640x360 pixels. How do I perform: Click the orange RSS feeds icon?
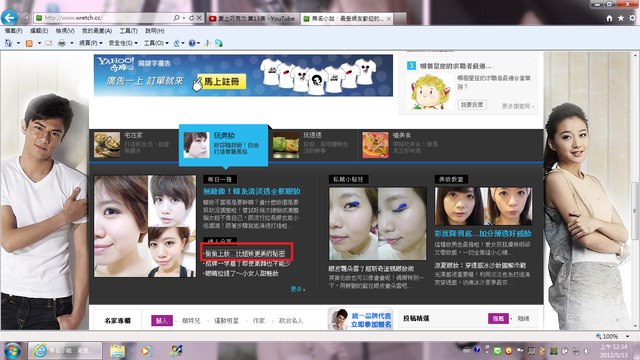pos(29,43)
